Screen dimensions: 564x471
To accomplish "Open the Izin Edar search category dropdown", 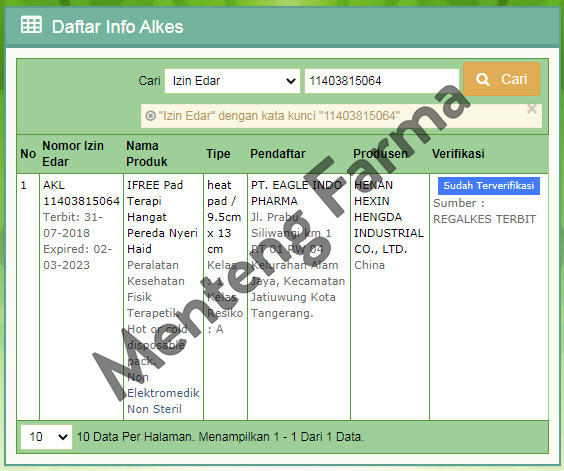I will (232, 81).
